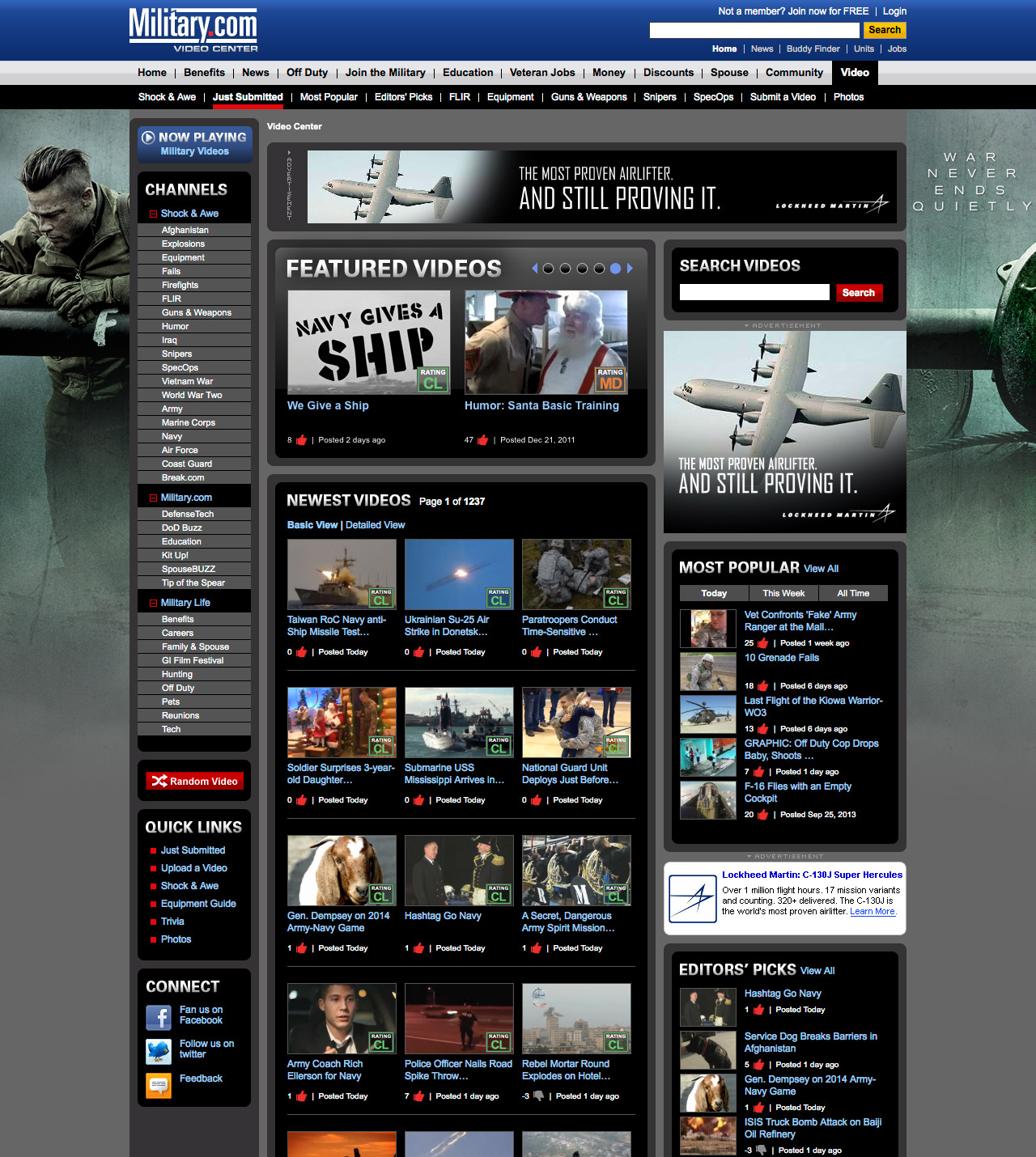Click the Military.com logo
The width and height of the screenshot is (1036, 1157).
[193, 30]
